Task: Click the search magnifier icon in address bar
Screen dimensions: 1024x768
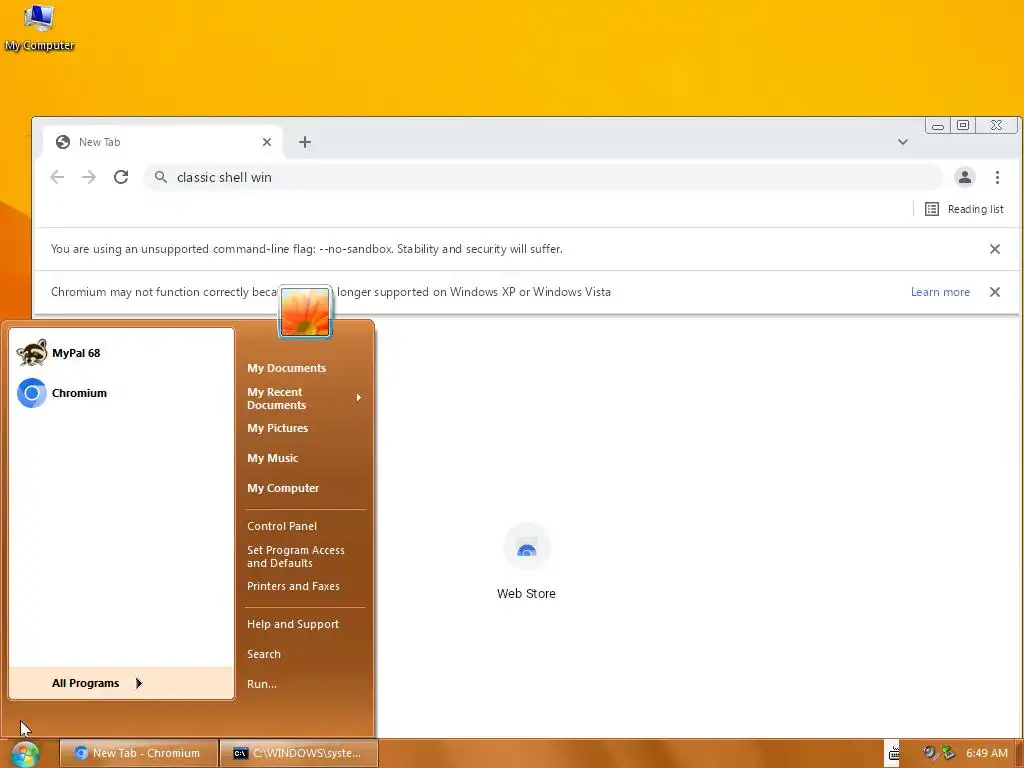Action: (161, 177)
